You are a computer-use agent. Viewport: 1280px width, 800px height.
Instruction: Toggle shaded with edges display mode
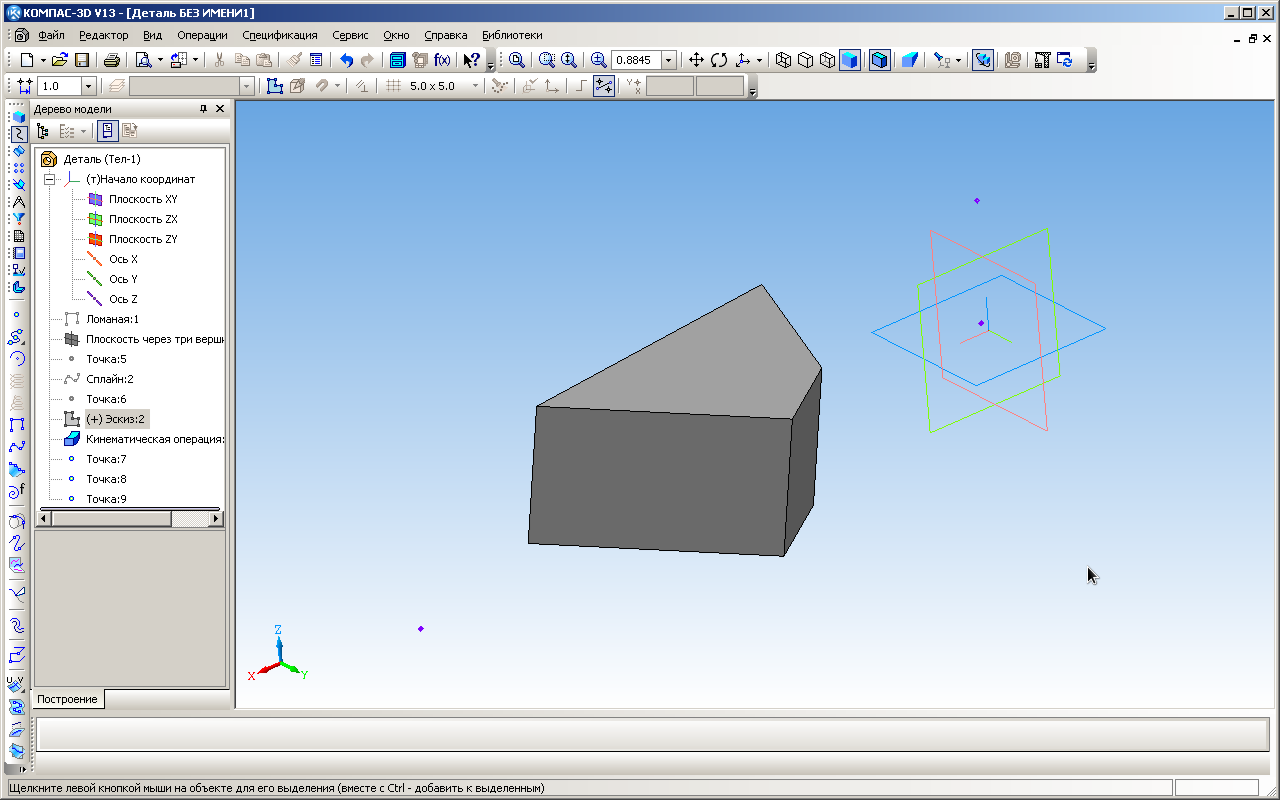pyautogui.click(x=879, y=60)
